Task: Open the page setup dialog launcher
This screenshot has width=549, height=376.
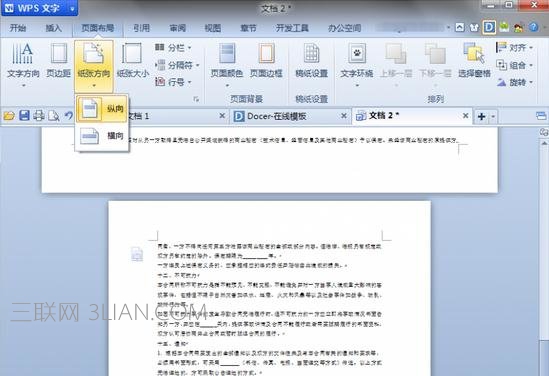Action: point(196,99)
